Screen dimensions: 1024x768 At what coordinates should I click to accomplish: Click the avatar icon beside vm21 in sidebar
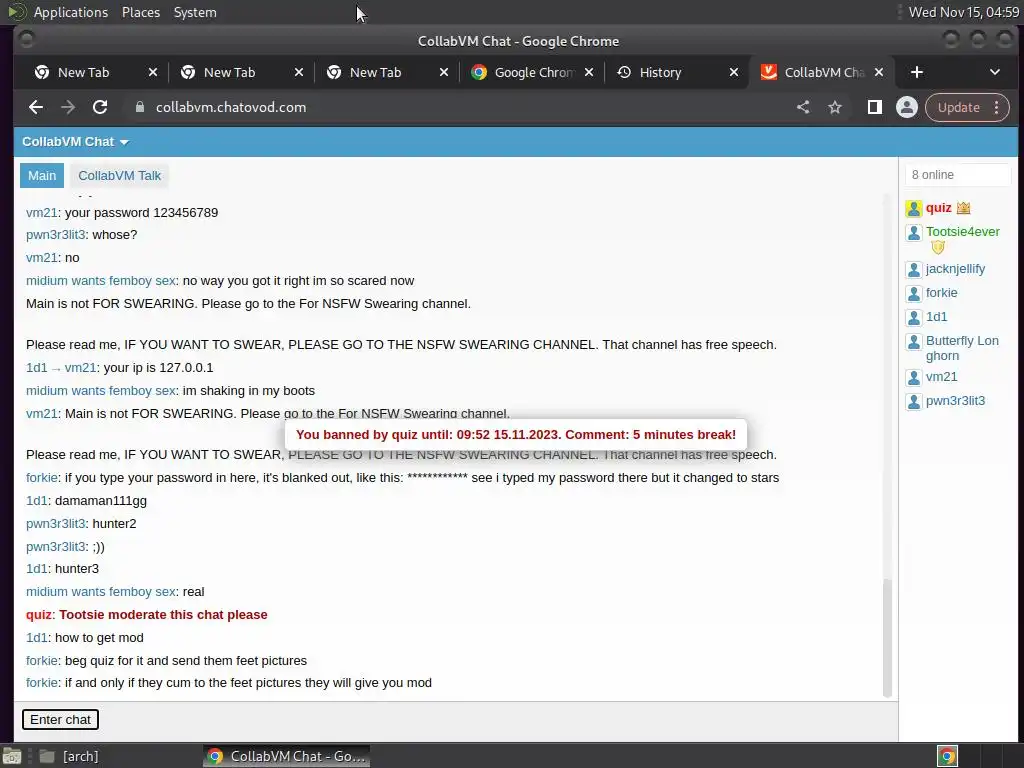[x=914, y=378]
